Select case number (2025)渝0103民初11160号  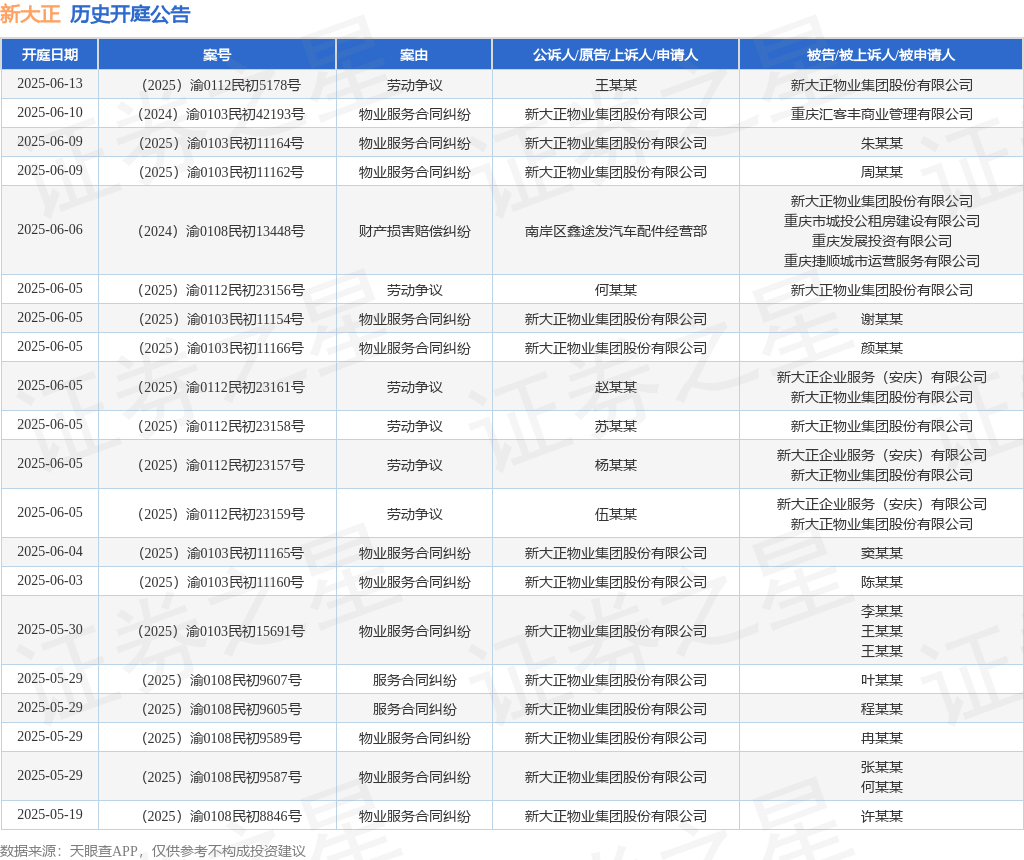[x=221, y=582]
